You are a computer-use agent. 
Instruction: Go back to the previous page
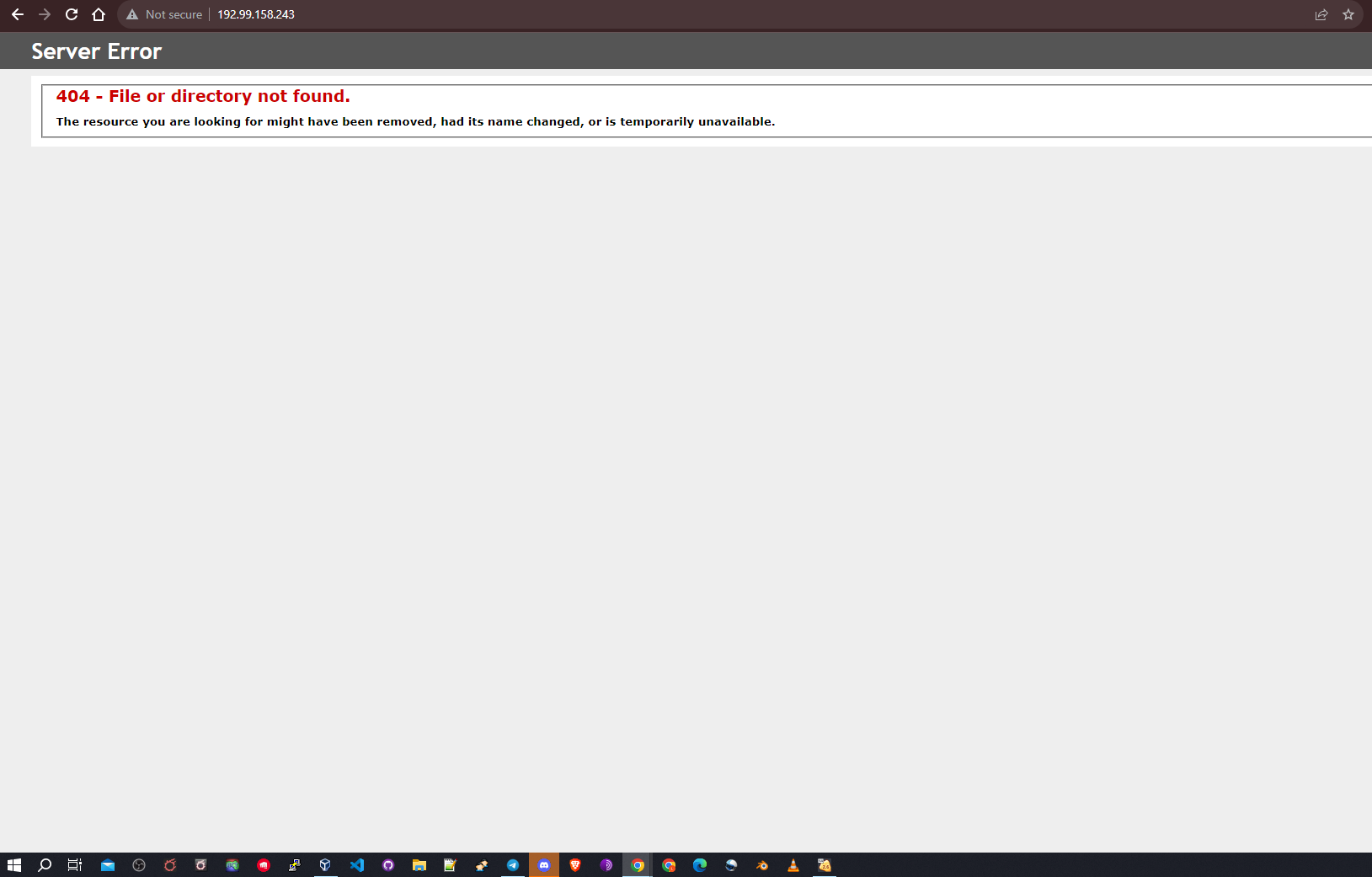(x=18, y=14)
